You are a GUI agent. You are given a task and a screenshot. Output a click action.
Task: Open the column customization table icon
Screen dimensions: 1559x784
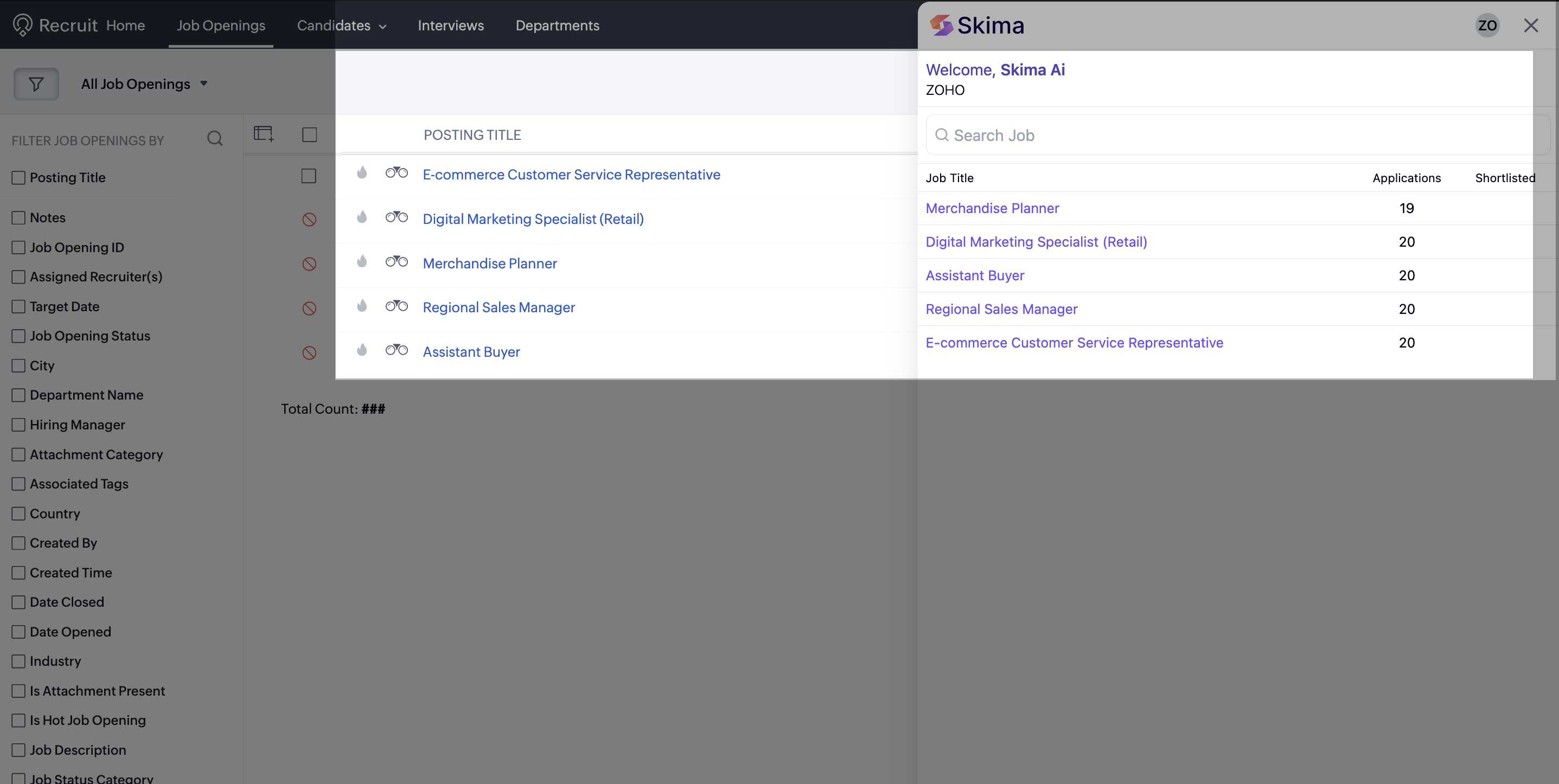coord(263,134)
